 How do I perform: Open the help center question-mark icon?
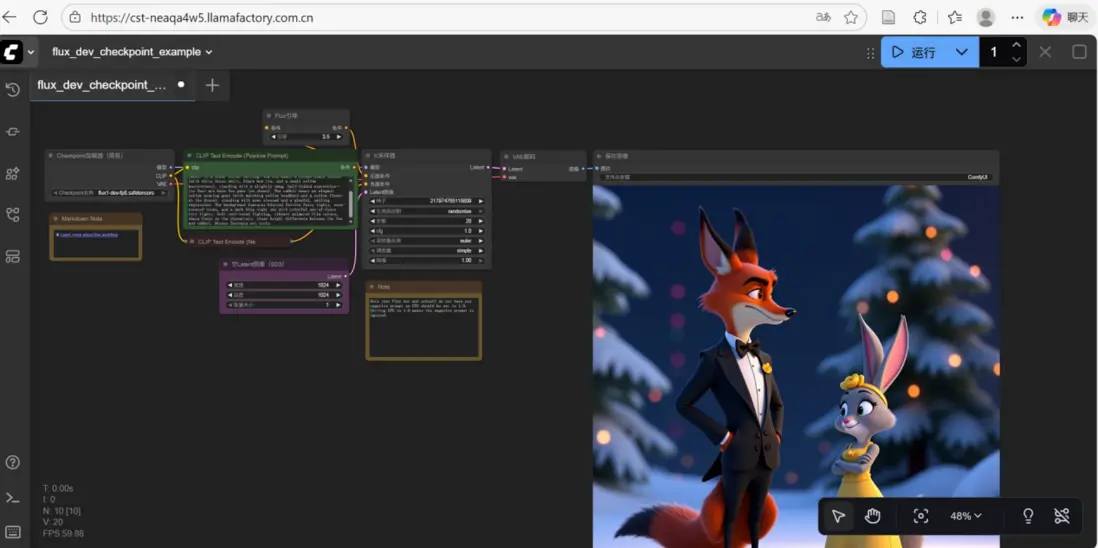pos(13,462)
